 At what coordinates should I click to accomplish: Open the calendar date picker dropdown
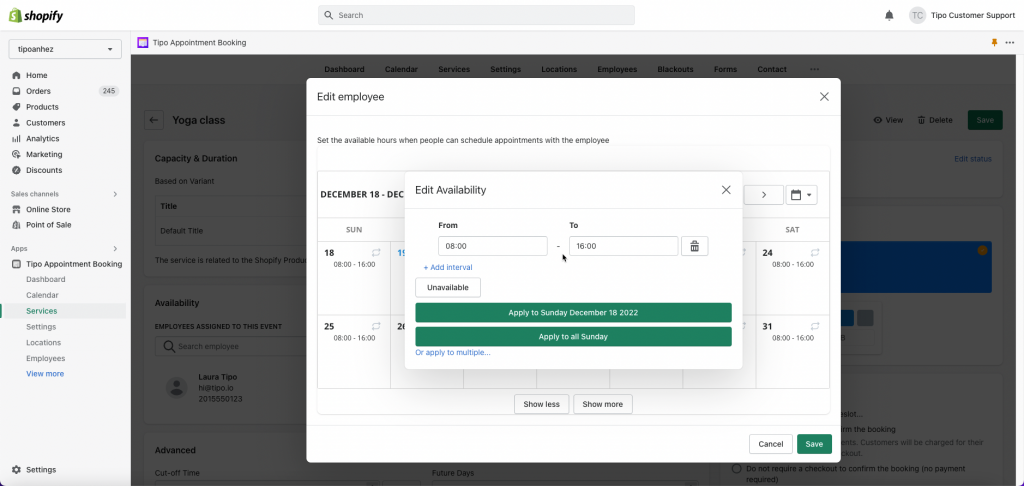(x=801, y=195)
